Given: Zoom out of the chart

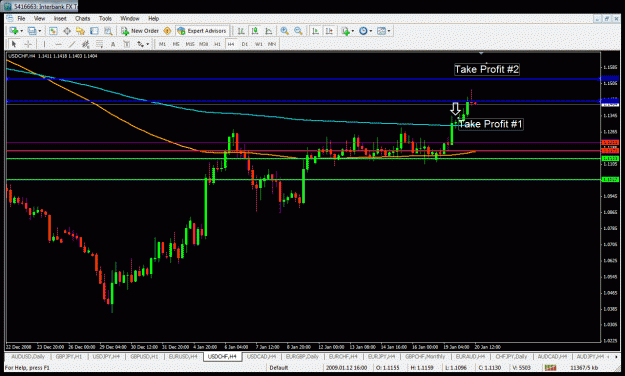Looking at the screenshot, I should click(298, 31).
